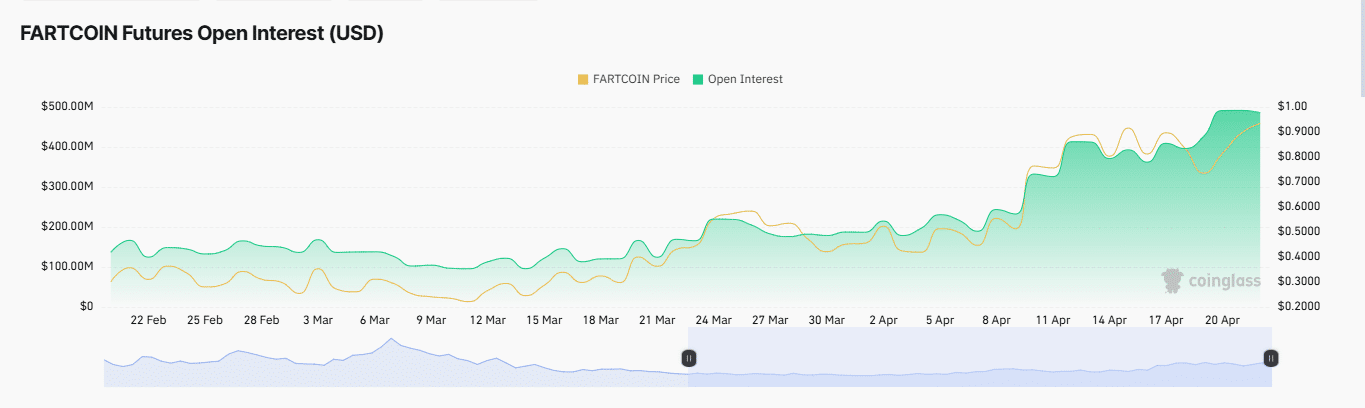Click the $500.00M left axis label
This screenshot has width=1365, height=408.
(x=67, y=106)
